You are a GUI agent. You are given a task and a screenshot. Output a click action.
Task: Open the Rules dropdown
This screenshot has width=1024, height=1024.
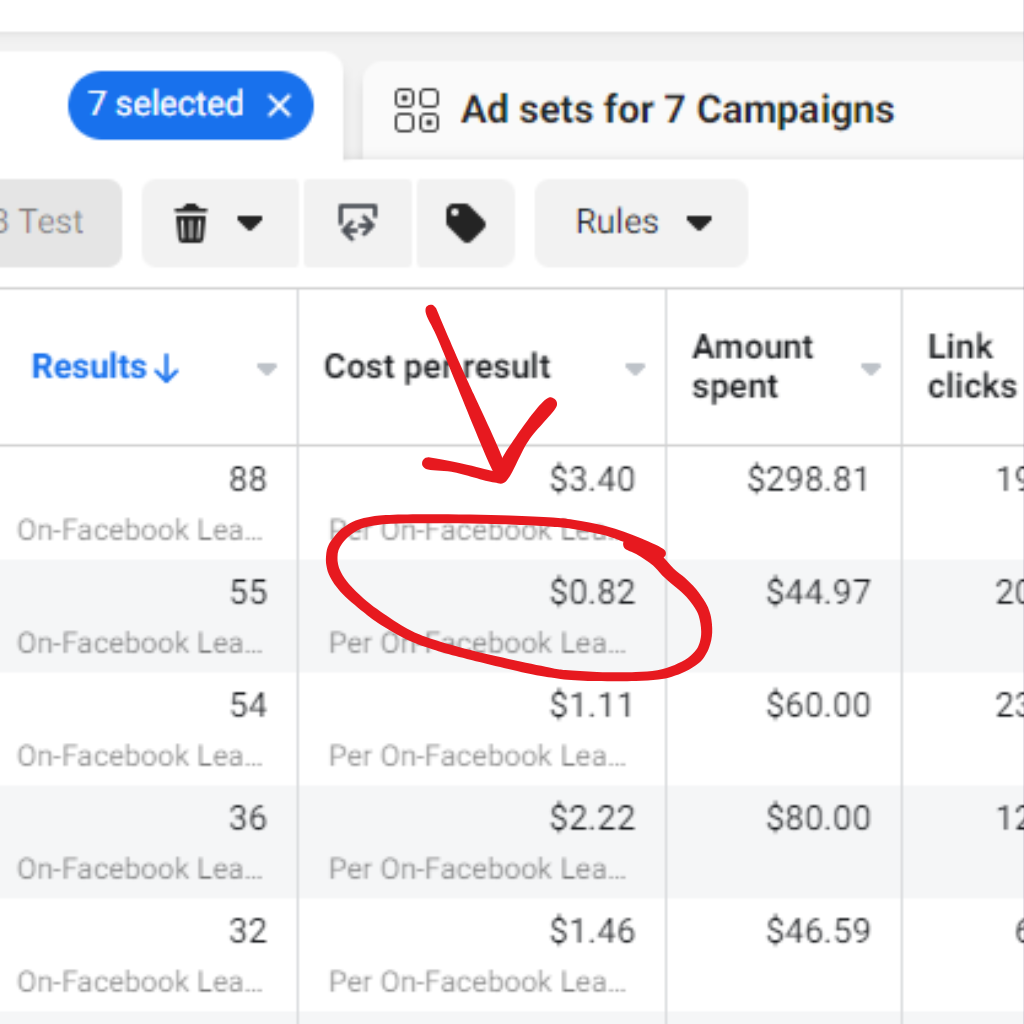pos(642,223)
